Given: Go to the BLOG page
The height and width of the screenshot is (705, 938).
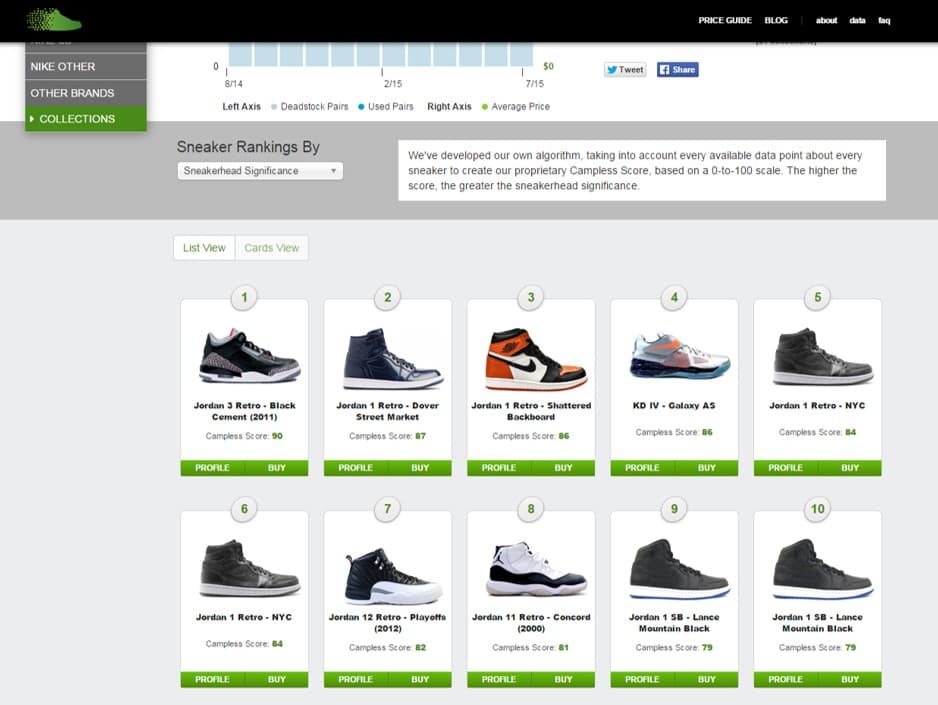Looking at the screenshot, I should click(x=776, y=20).
